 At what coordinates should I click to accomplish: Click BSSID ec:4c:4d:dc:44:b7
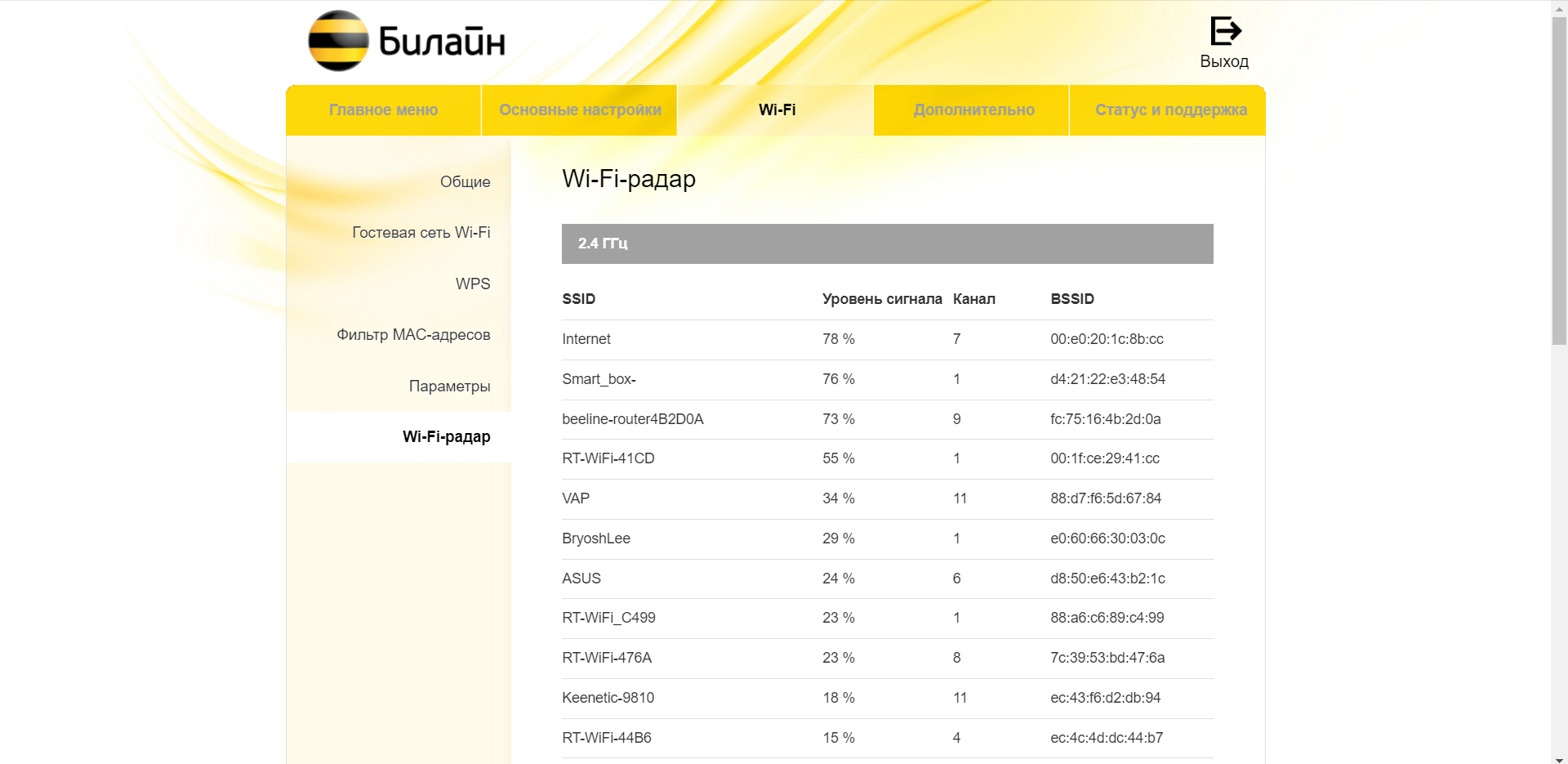coord(1107,738)
